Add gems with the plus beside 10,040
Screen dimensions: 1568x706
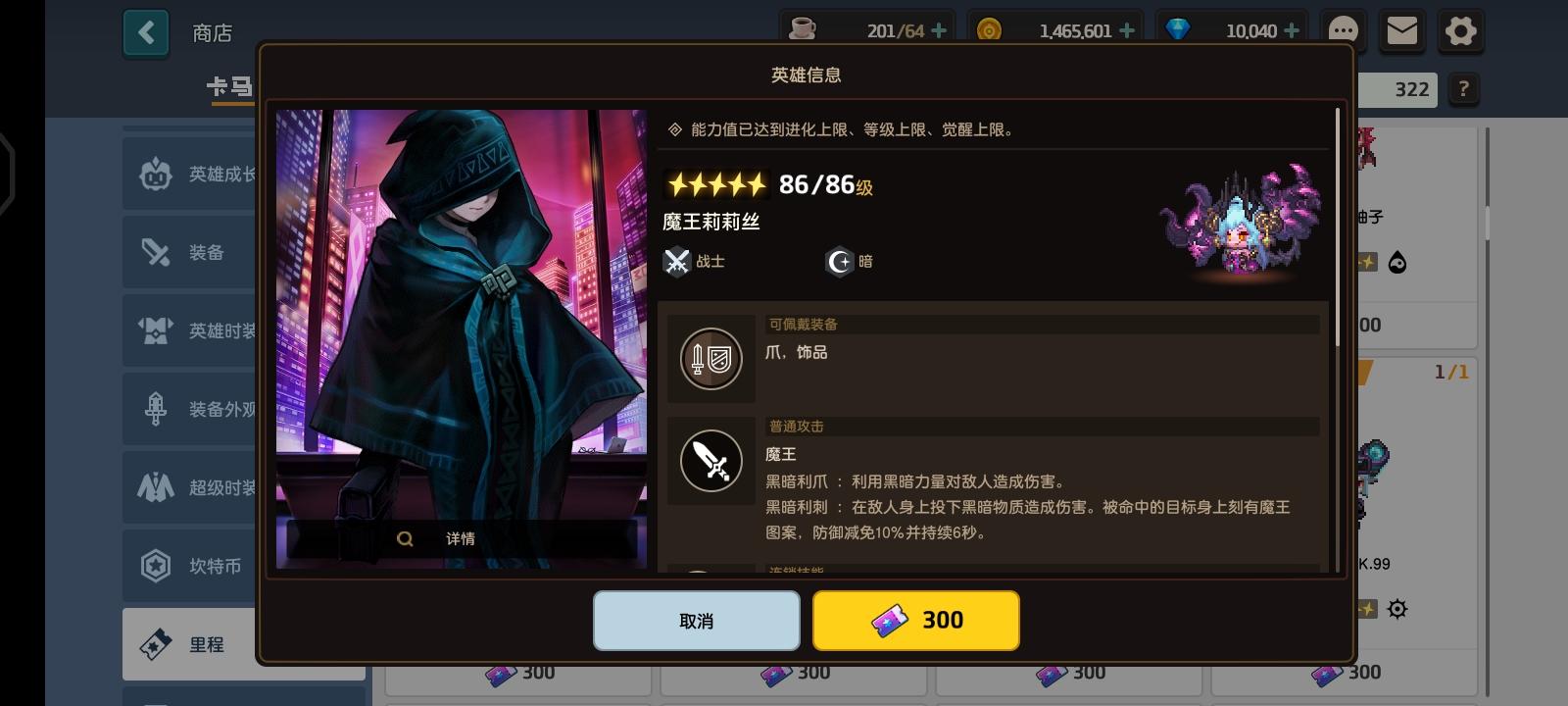(1292, 30)
